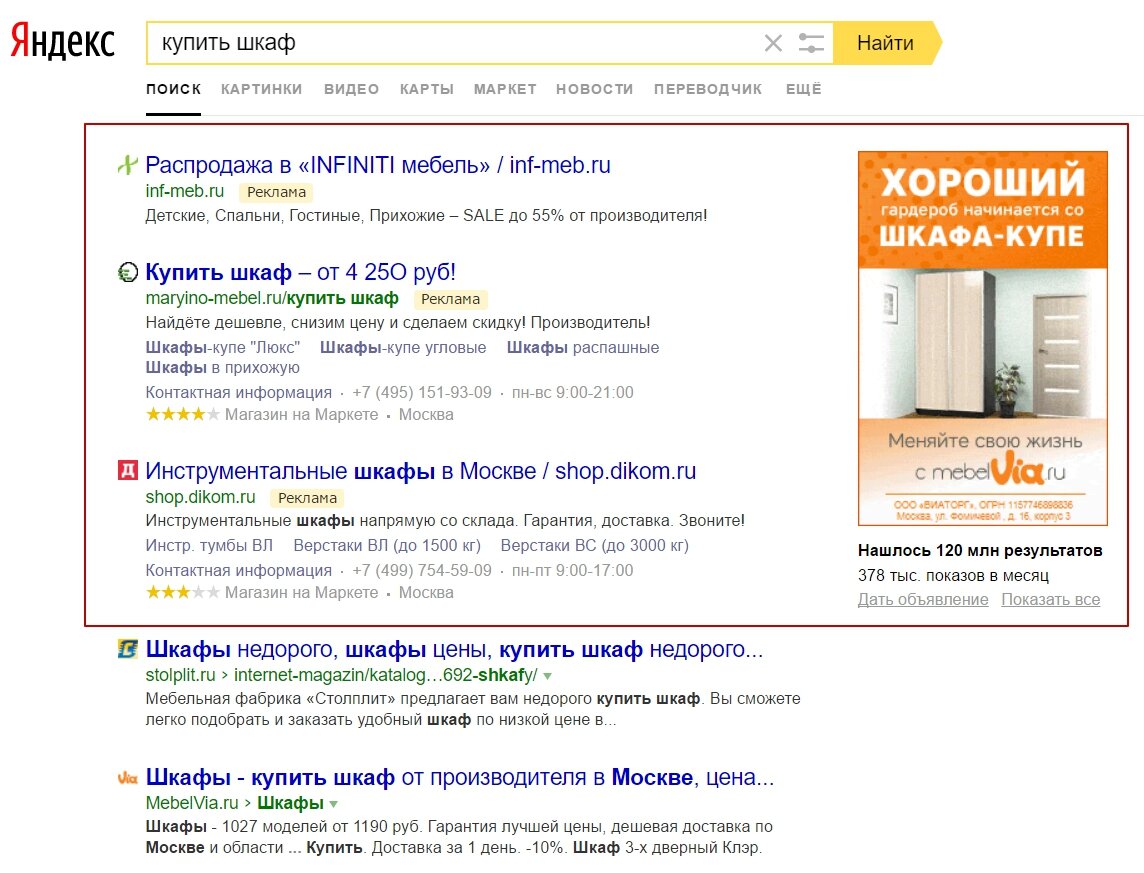Click the MebelVia favicon

click(128, 778)
